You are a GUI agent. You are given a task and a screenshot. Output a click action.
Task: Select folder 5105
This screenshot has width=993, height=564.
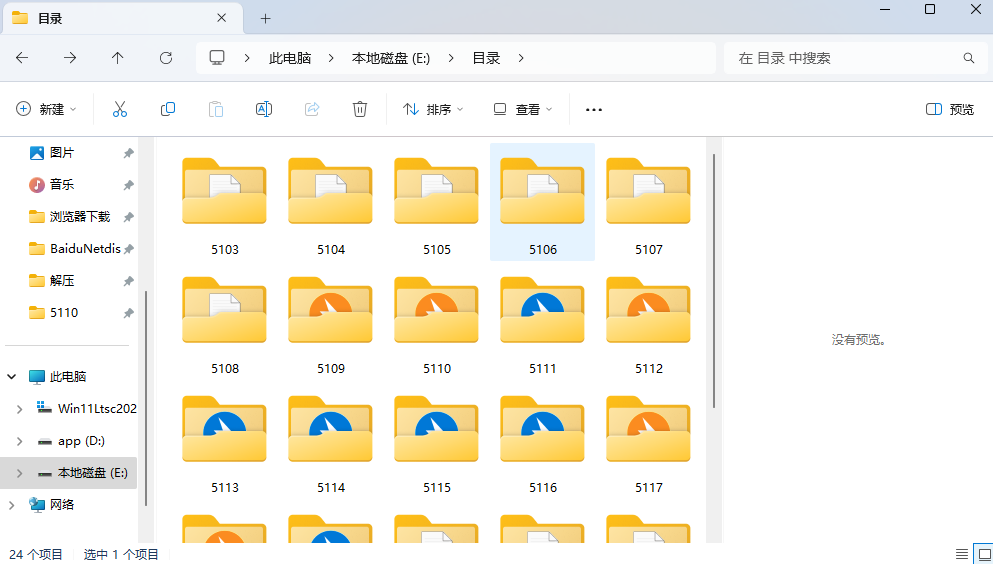click(x=436, y=203)
